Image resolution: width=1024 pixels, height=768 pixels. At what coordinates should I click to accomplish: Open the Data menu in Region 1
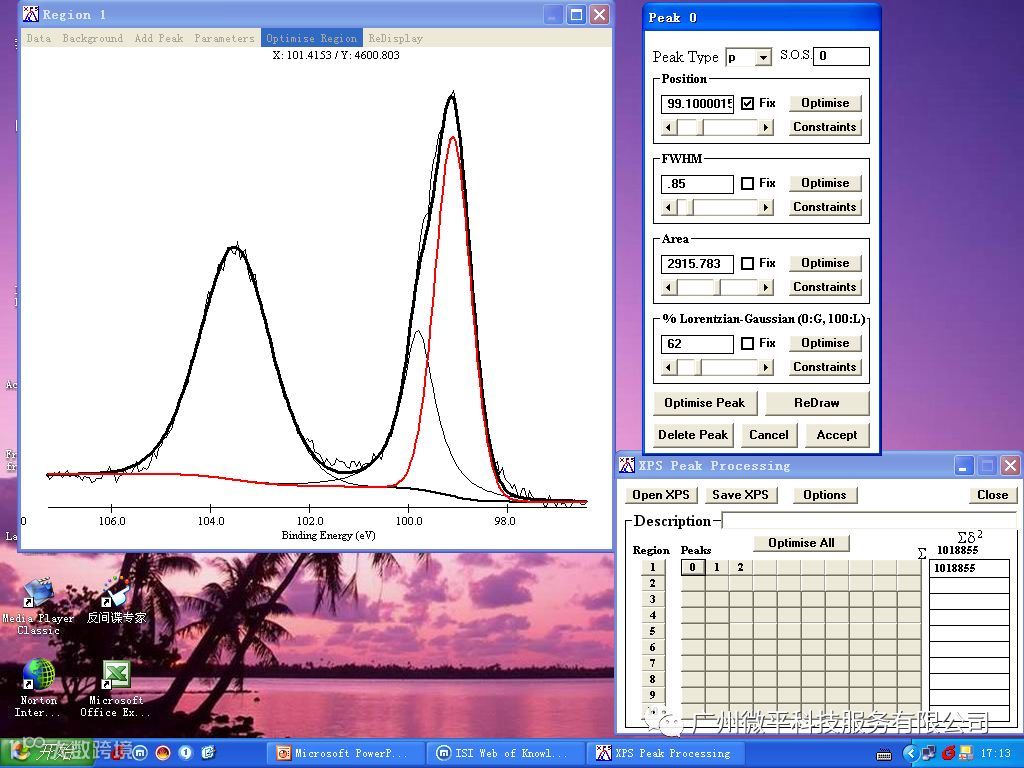tap(39, 38)
